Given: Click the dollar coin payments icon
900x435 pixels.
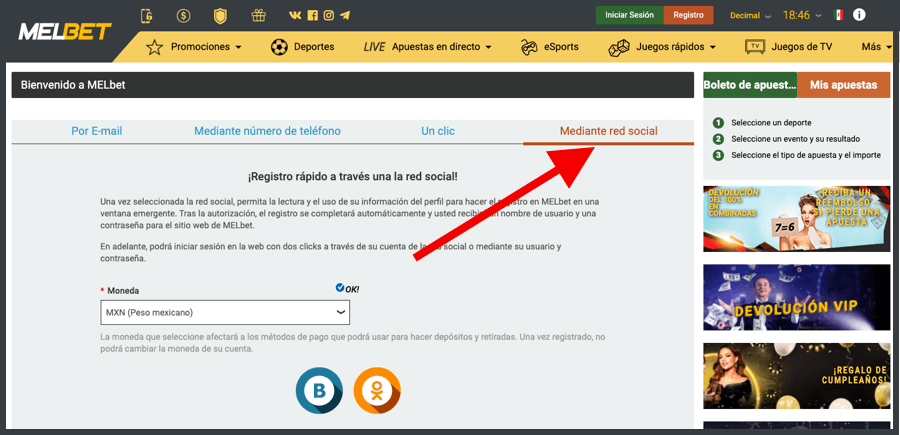Looking at the screenshot, I should click(x=183, y=16).
